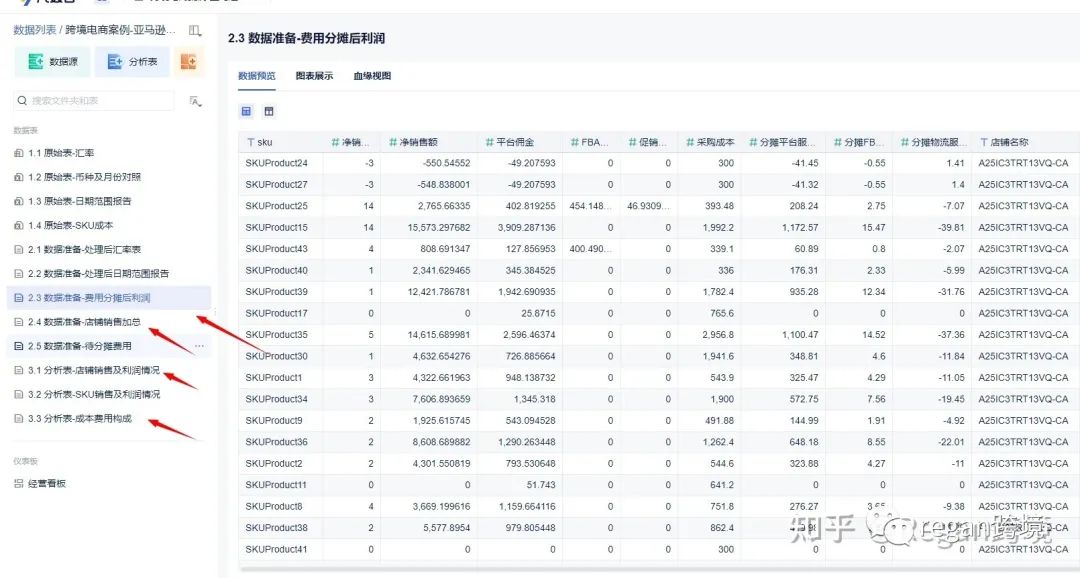Select the first table view mode icon
1080x578 pixels.
pos(247,111)
